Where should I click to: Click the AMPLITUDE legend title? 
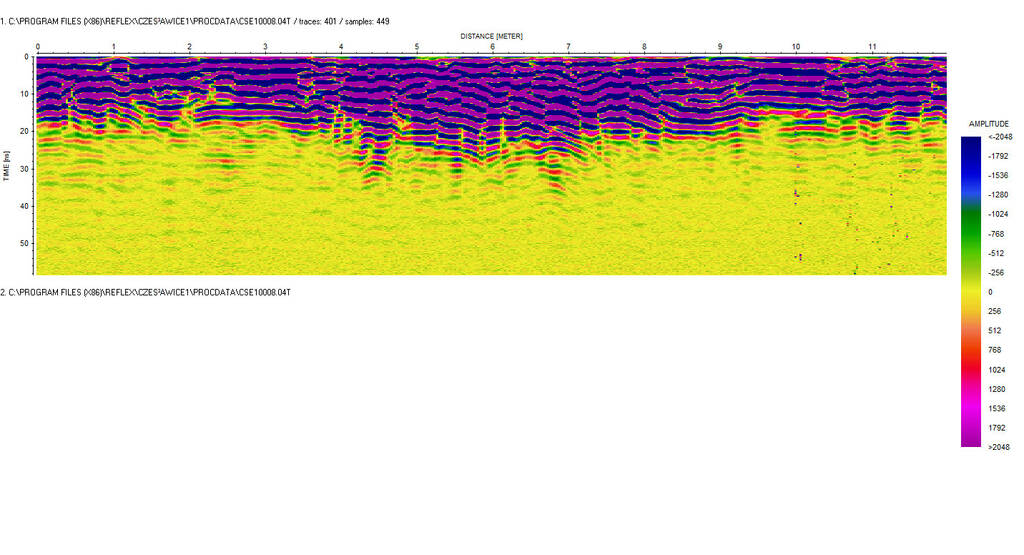pos(988,123)
